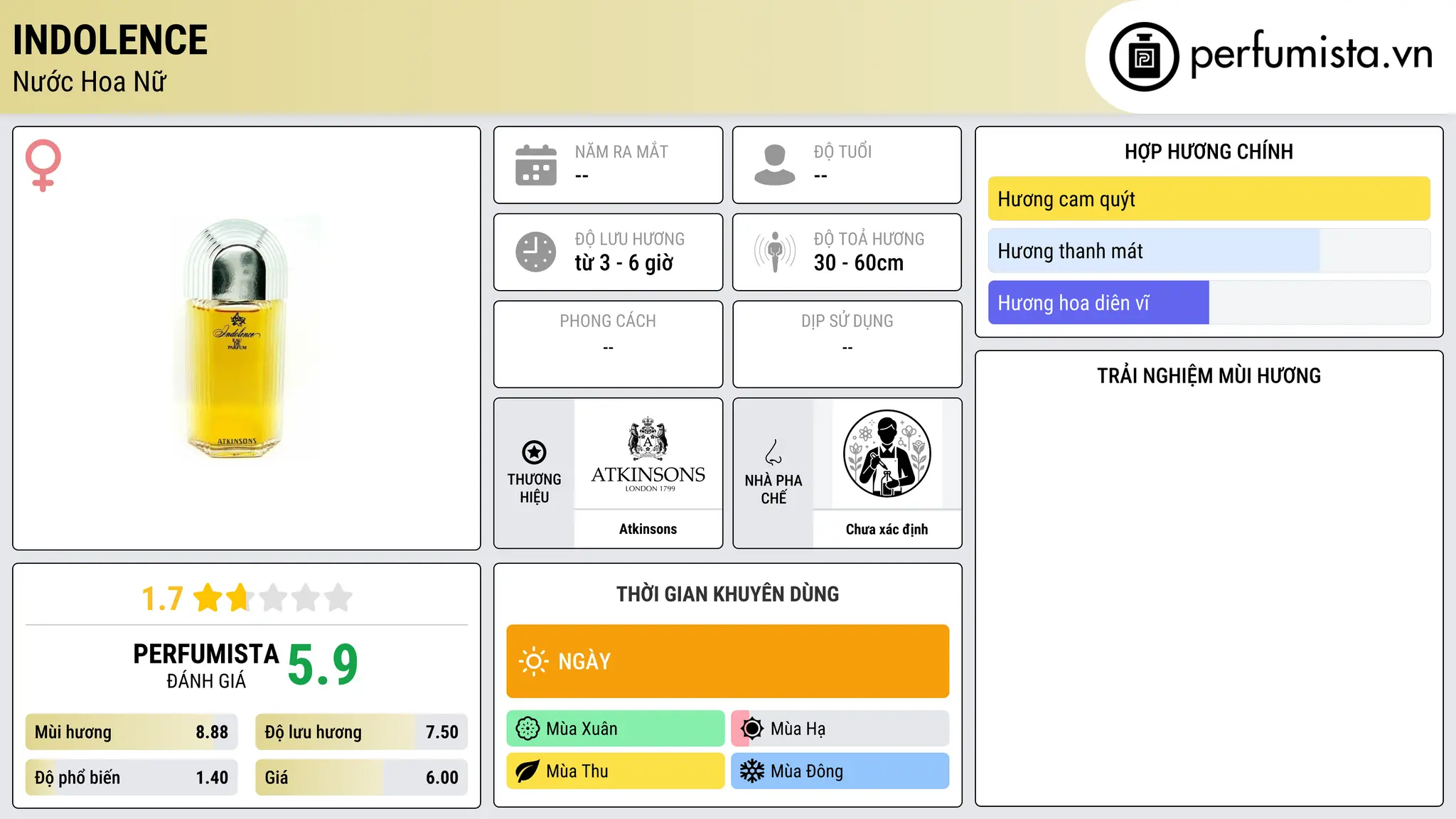Click the Hương thanh mát accord bar
Viewport: 1456px width, 819px height.
coord(1209,251)
